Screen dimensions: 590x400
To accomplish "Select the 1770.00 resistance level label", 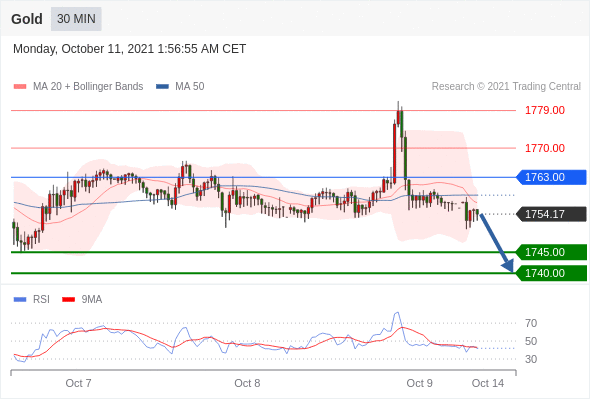I will (544, 148).
